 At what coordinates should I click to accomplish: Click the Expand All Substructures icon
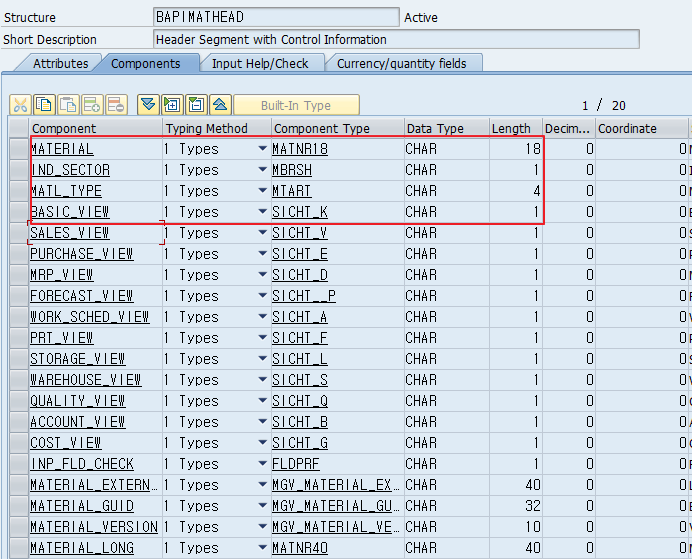(x=172, y=105)
